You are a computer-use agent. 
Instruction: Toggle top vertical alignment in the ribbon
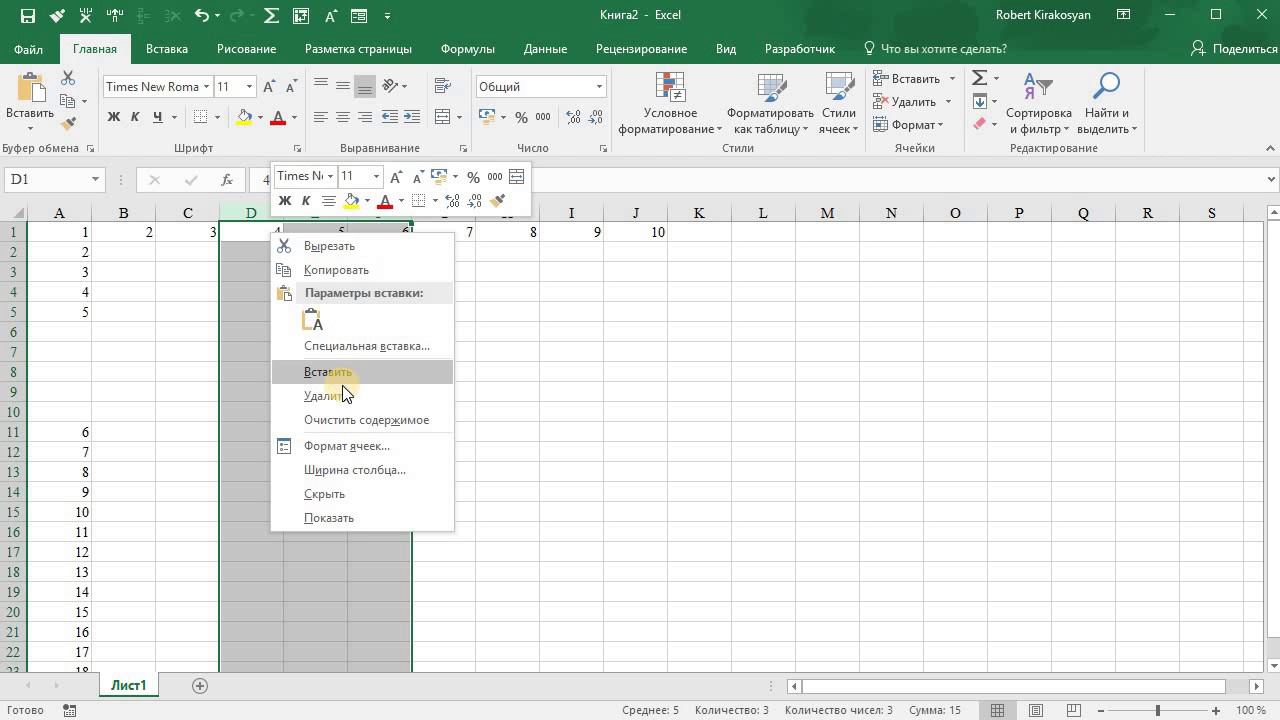point(321,86)
